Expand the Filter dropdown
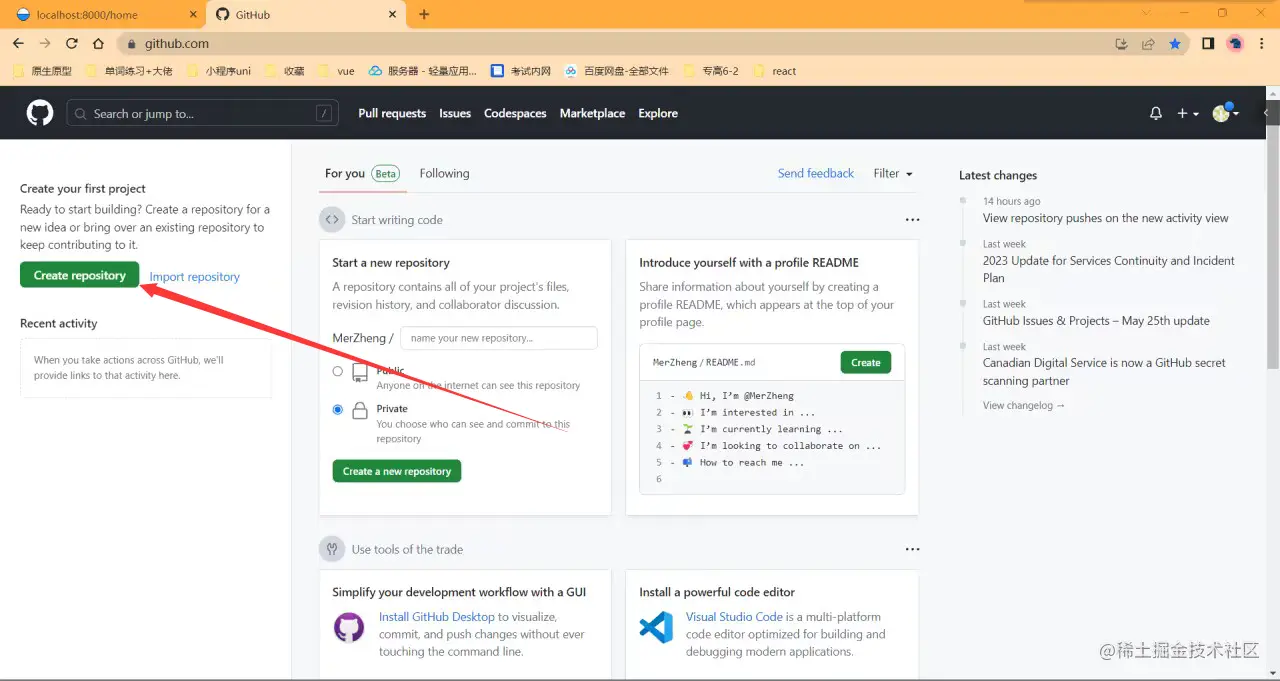This screenshot has height=681, width=1280. [x=893, y=173]
